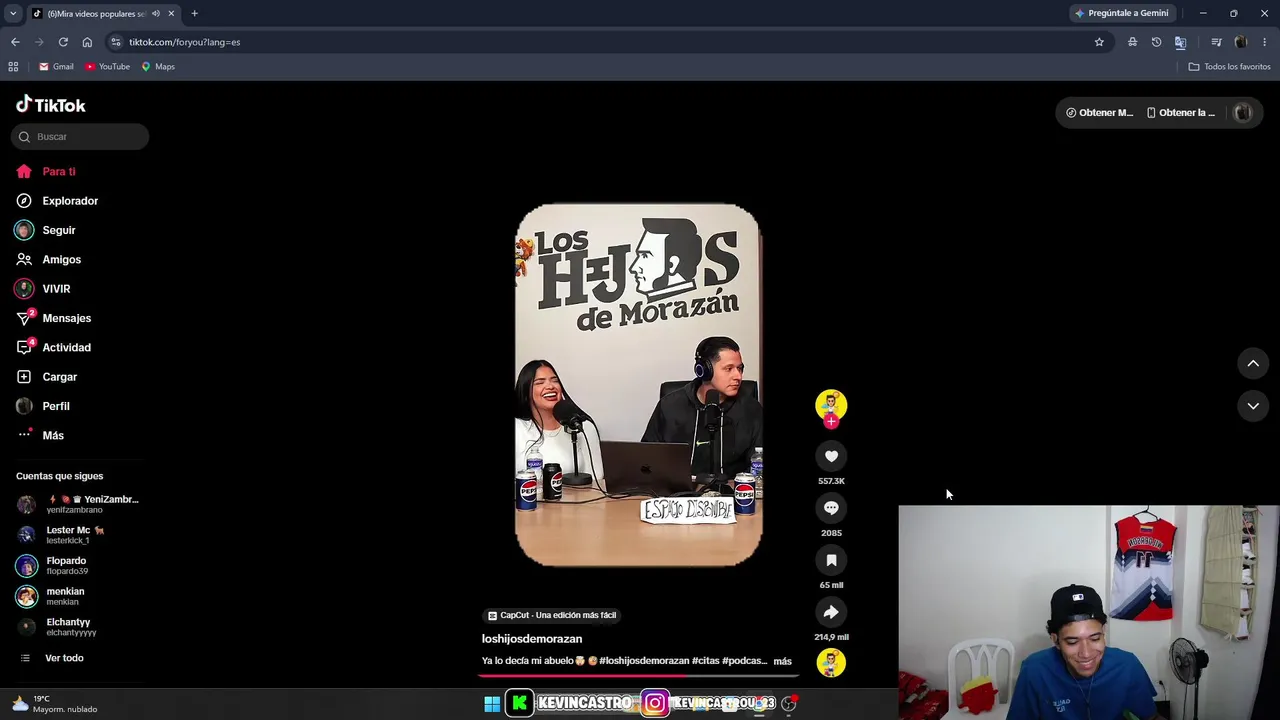Screen dimensions: 1280x720
Task: Open the history clock extension icon
Action: [1156, 42]
